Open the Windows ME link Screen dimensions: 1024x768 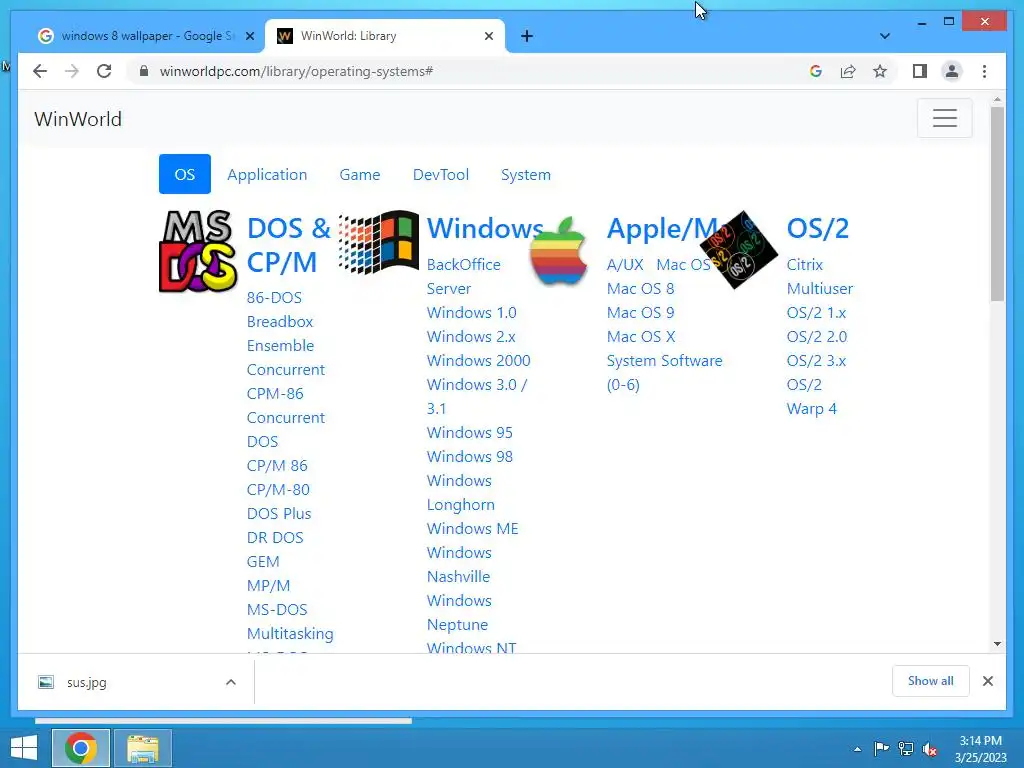(x=472, y=528)
